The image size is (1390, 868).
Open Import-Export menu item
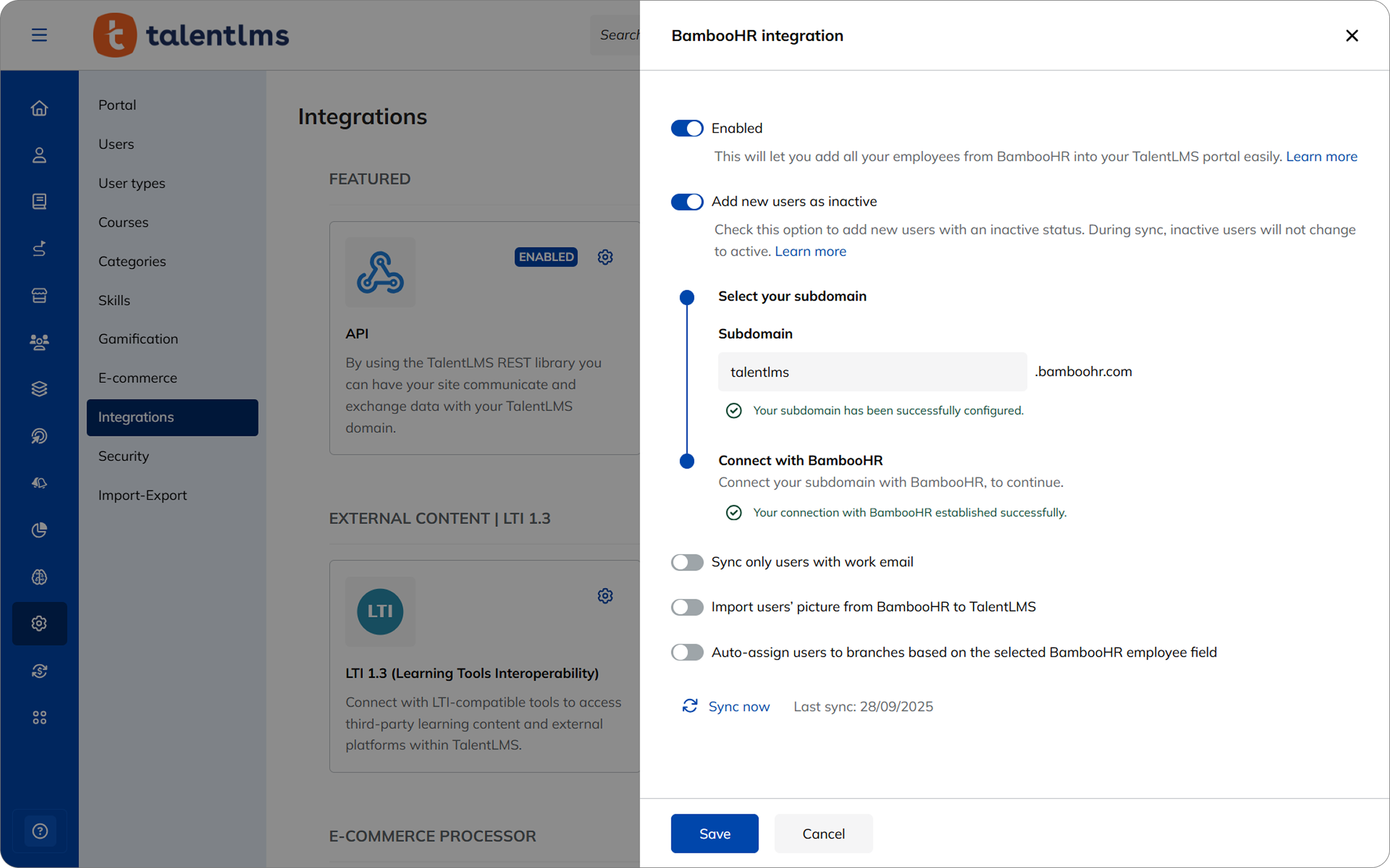[172, 495]
